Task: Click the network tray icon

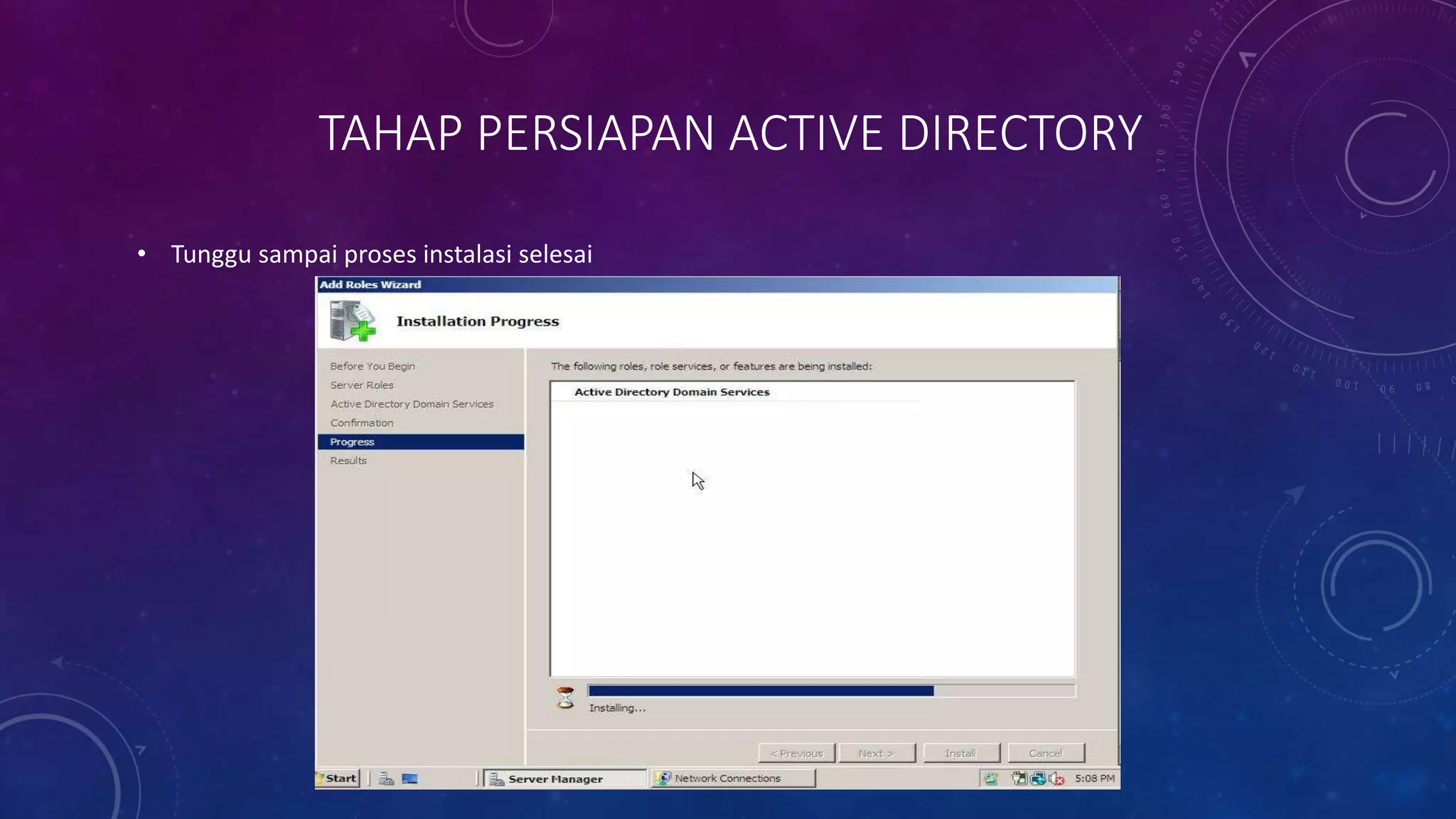Action: [1038, 778]
